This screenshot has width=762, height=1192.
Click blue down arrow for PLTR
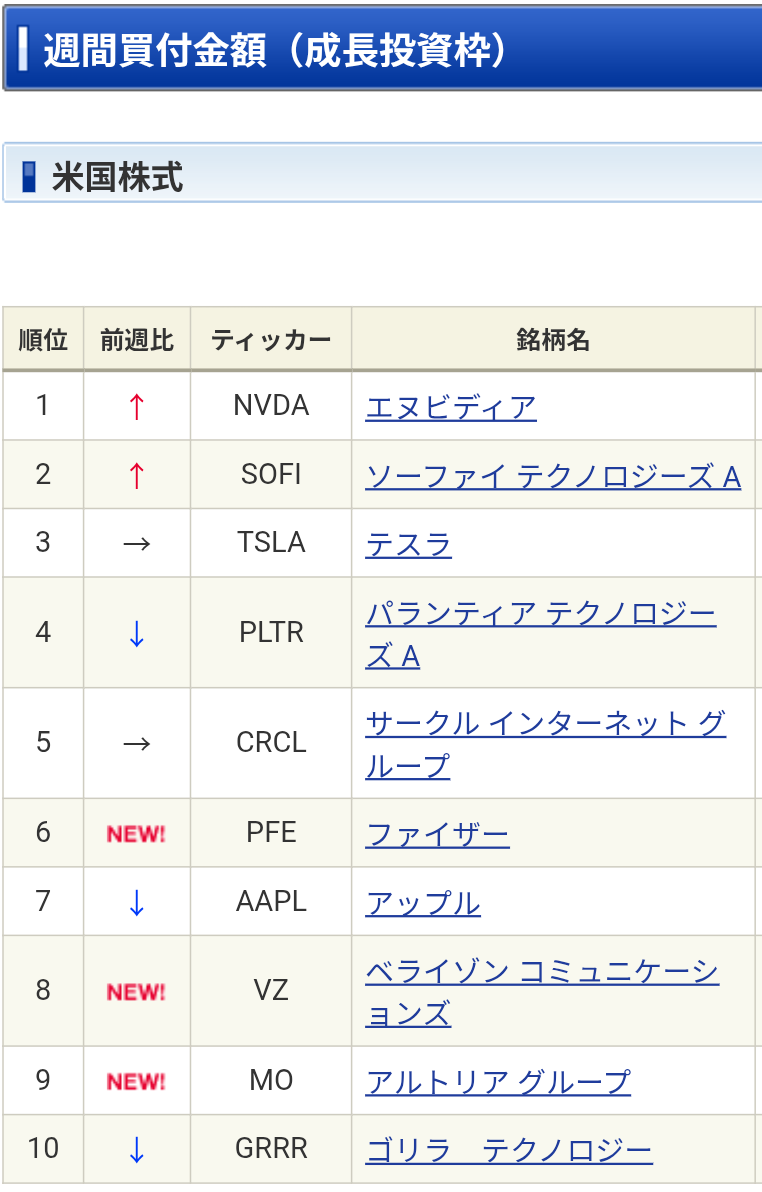tap(137, 633)
